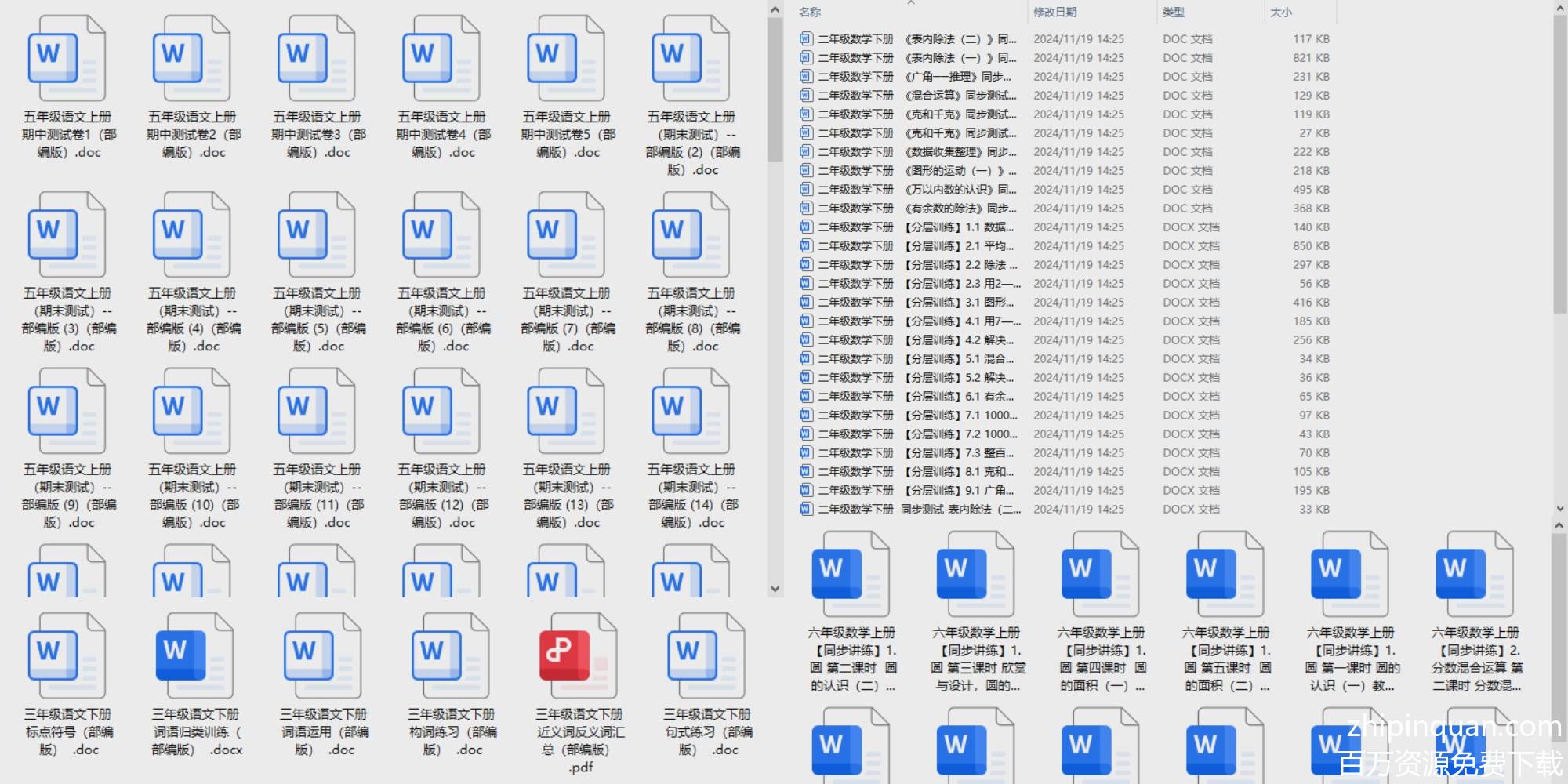Select the 期末测试 部编版 (13) file icon
This screenshot has width=1568, height=784.
point(565,411)
